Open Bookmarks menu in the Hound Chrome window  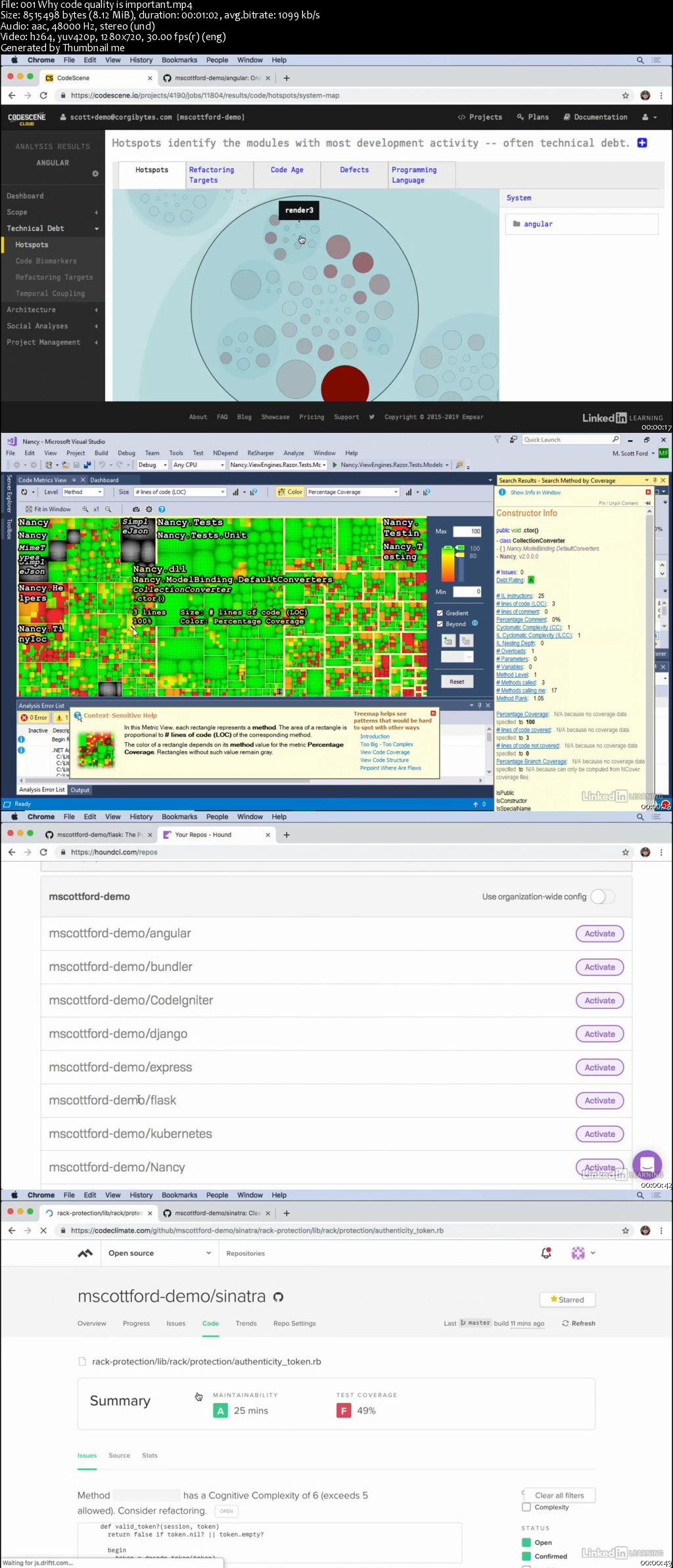point(179,817)
